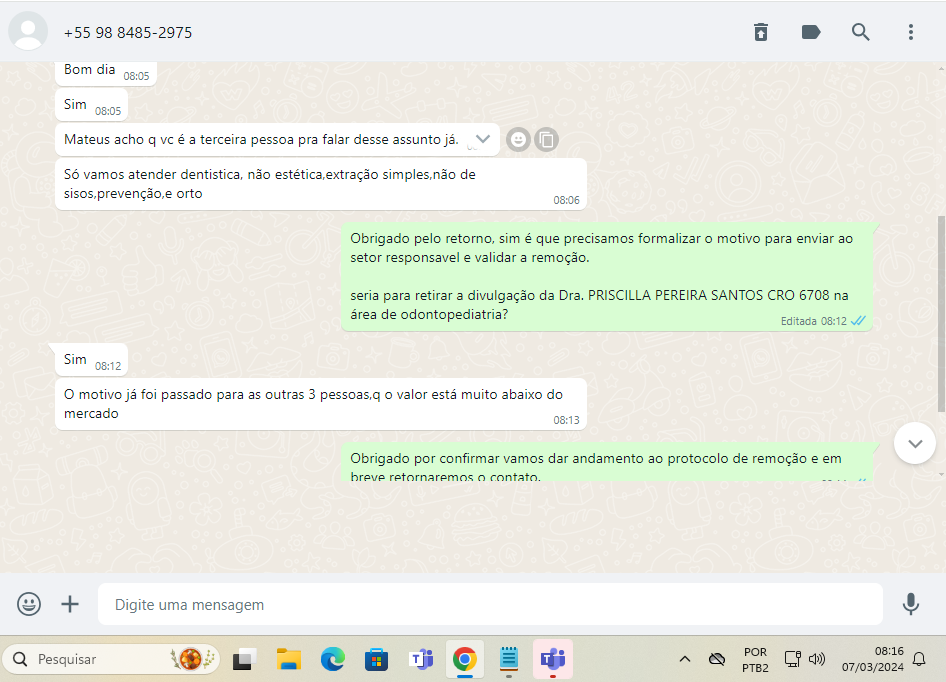Switch POR PTB2 keyboard language indicator
This screenshot has width=946, height=682.
coord(755,659)
